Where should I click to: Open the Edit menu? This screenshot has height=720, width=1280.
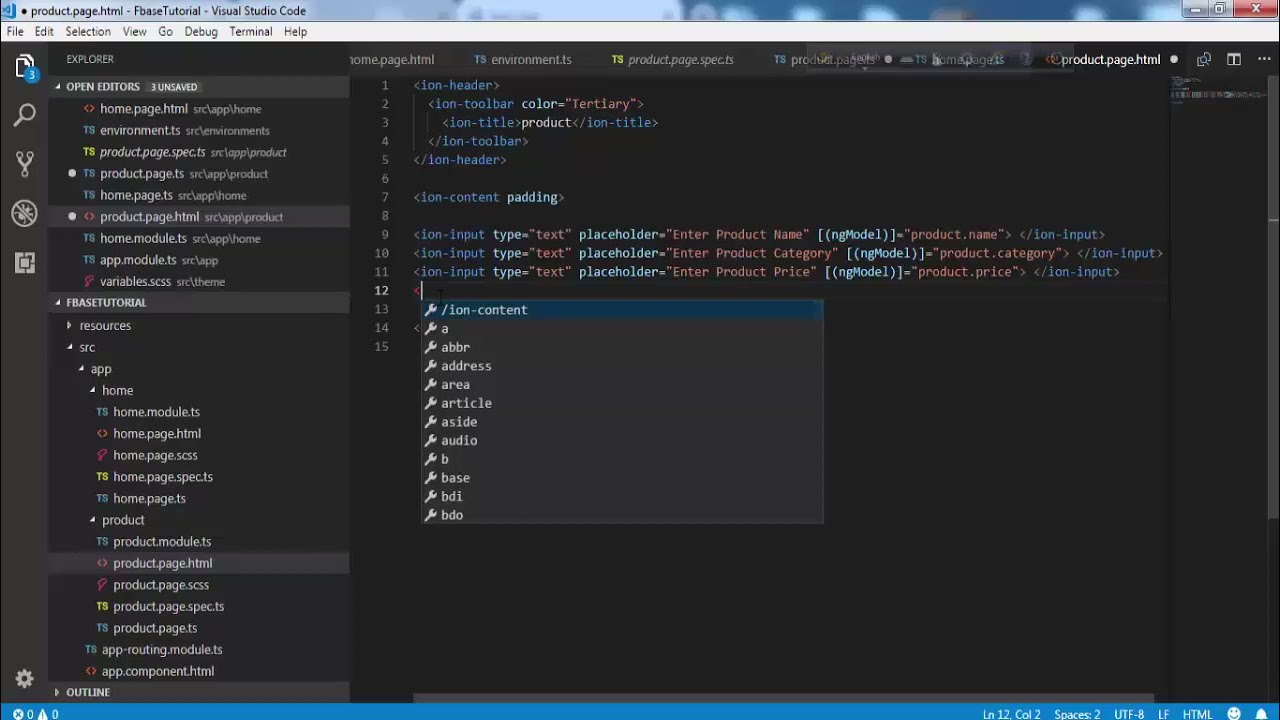click(44, 32)
